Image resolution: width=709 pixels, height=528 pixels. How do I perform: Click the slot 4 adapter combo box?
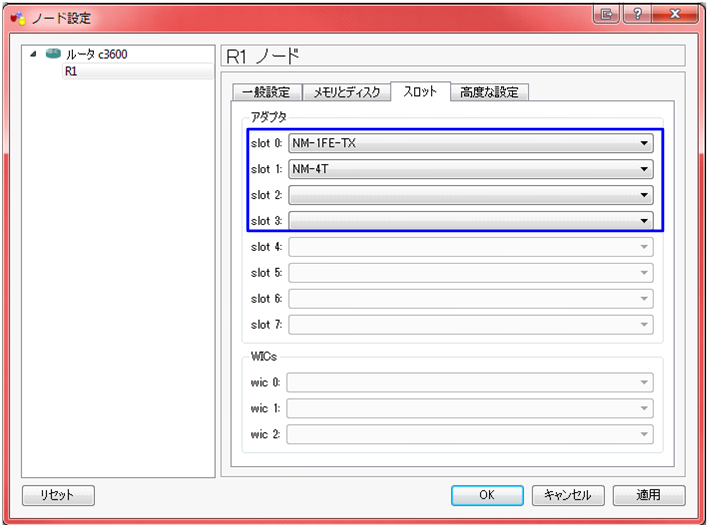point(471,246)
